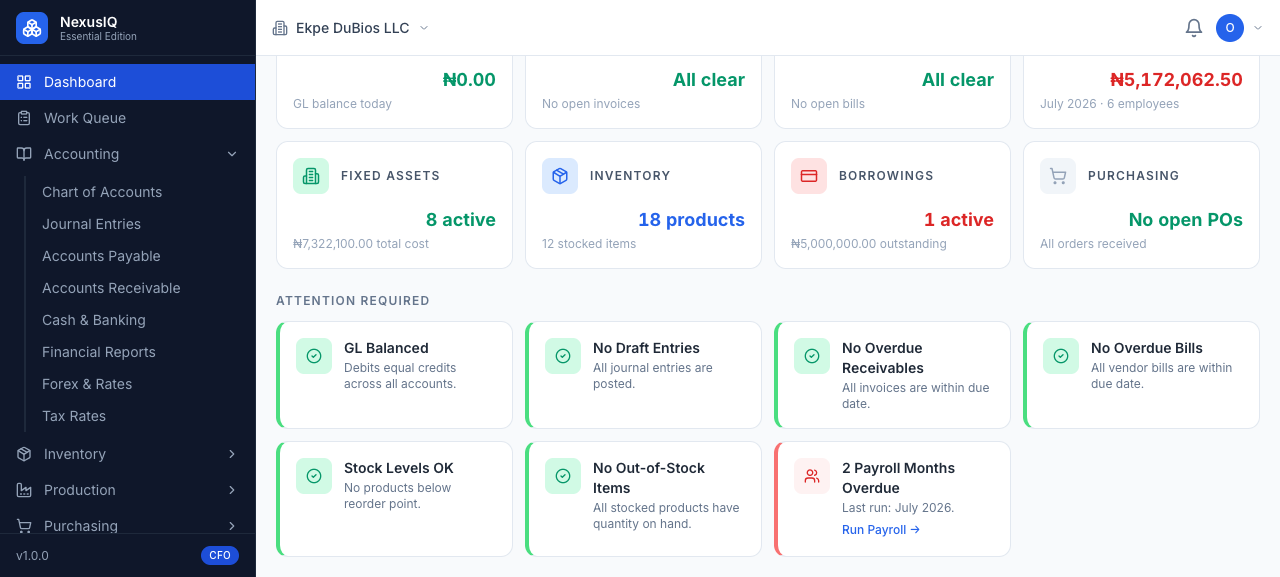This screenshot has width=1280, height=577.
Task: Open the notifications bell
Action: click(1194, 28)
